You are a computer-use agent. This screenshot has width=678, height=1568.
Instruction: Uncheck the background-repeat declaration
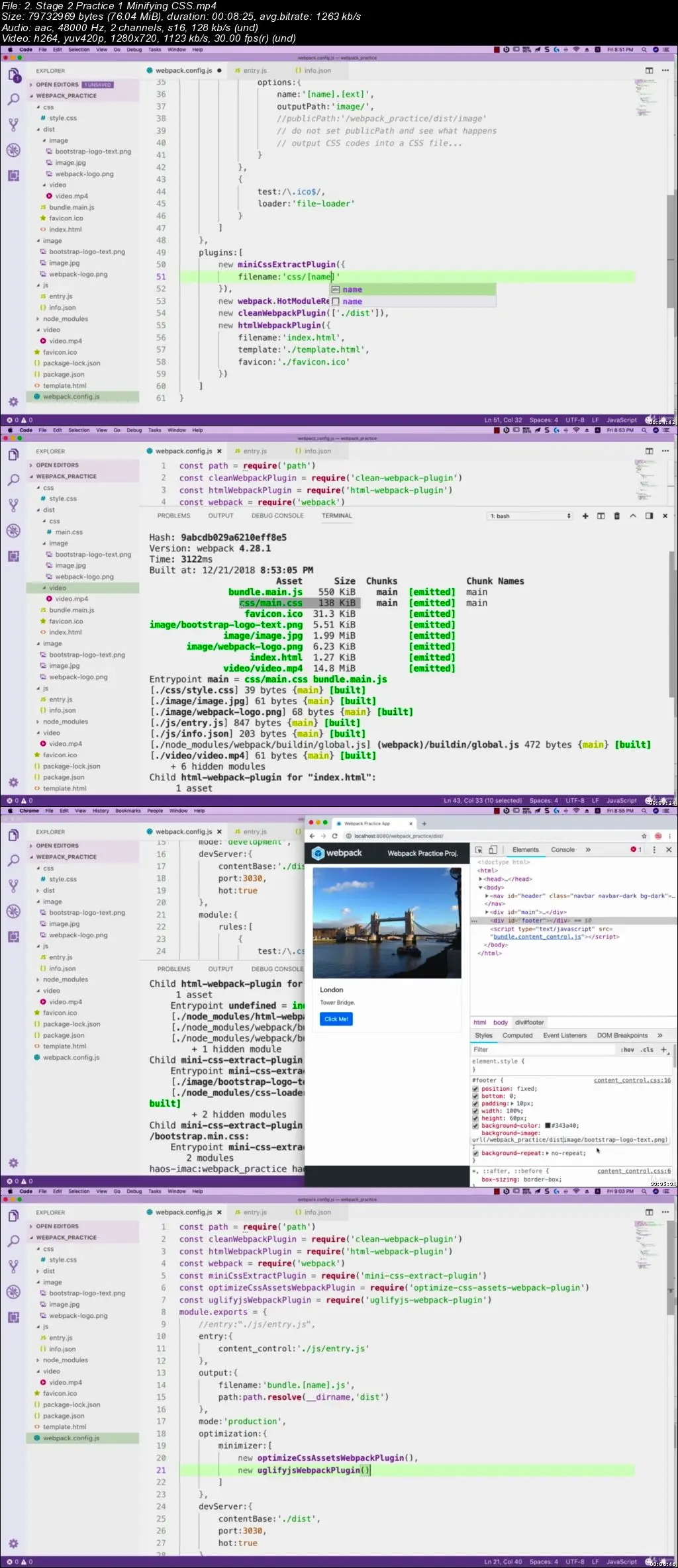click(475, 1153)
